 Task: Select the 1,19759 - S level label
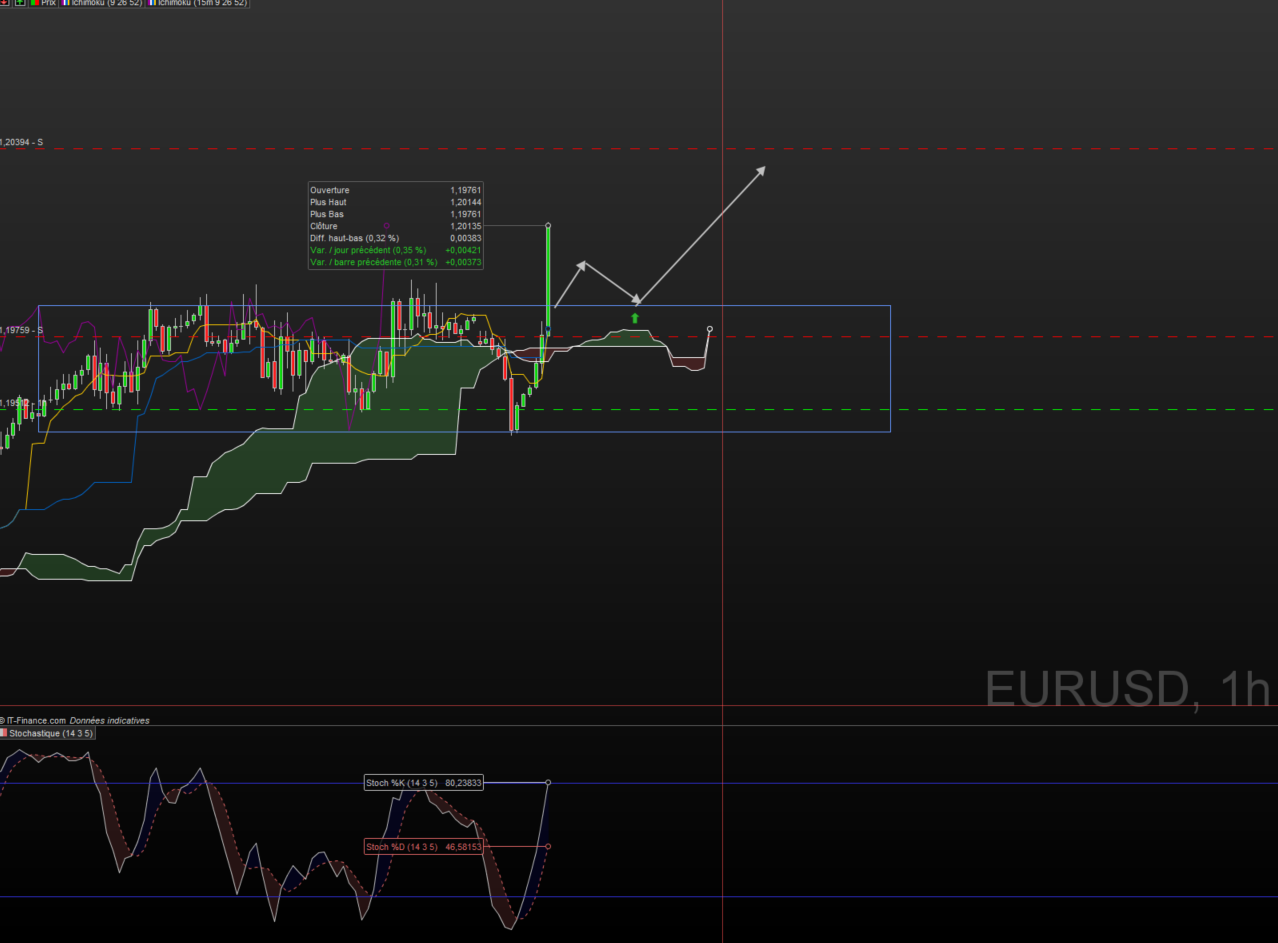click(x=20, y=329)
